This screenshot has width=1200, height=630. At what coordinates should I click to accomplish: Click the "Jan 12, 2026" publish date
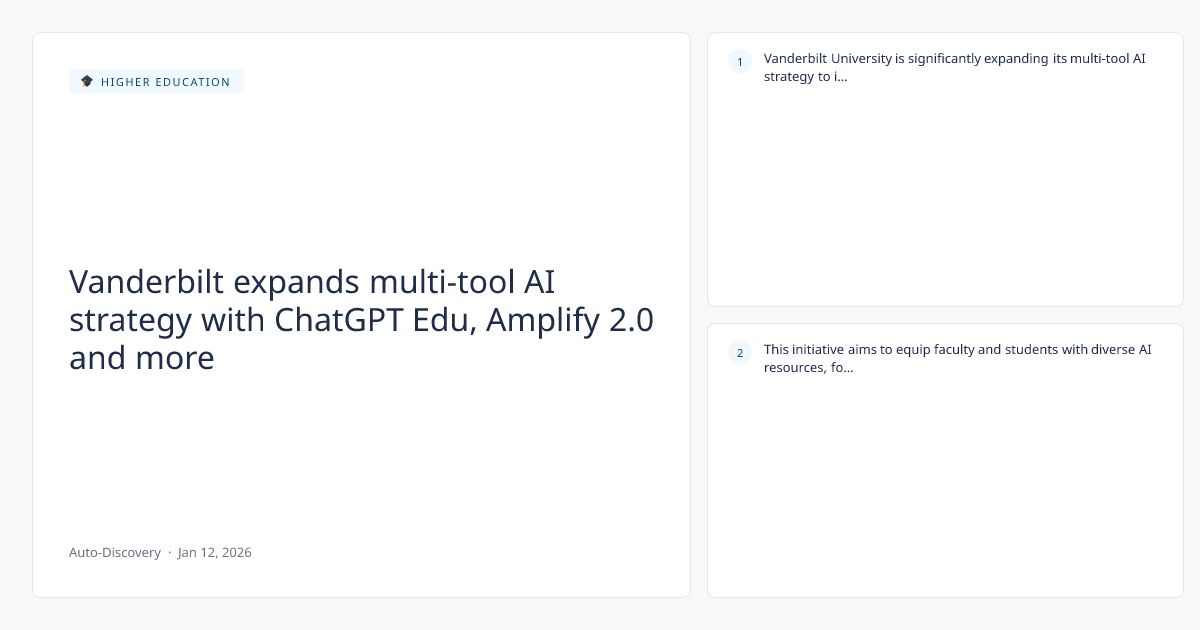[x=215, y=552]
